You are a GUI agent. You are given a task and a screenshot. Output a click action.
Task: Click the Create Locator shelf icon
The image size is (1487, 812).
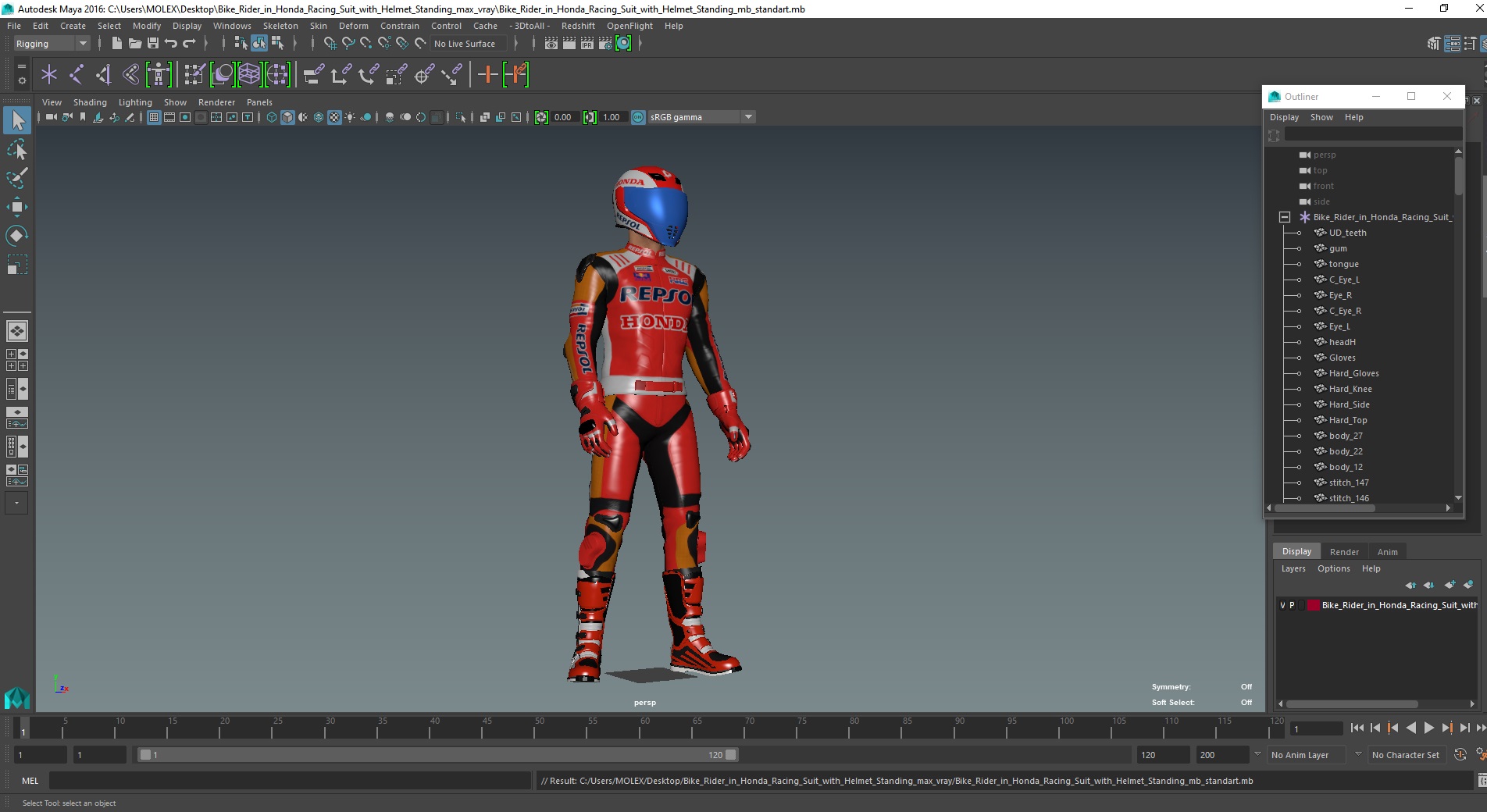[x=49, y=75]
